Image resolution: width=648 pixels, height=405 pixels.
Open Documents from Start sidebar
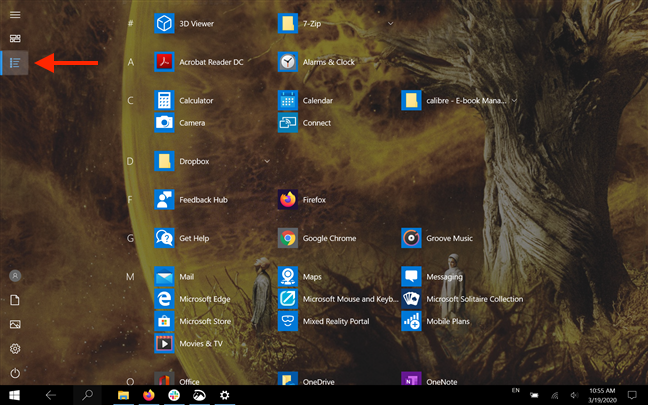tap(15, 300)
